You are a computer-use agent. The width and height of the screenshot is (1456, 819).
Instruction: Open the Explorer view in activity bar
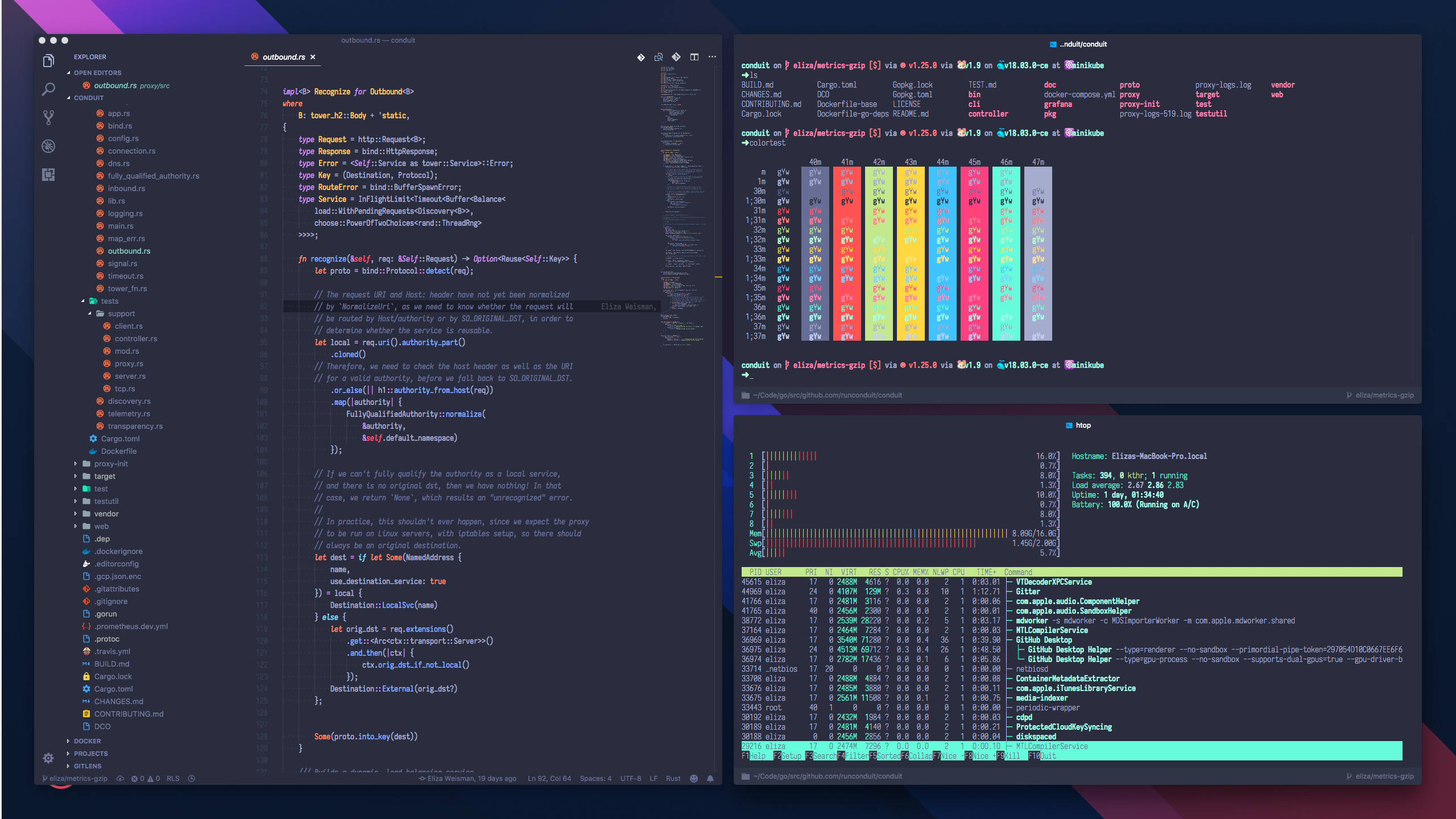pos(48,61)
